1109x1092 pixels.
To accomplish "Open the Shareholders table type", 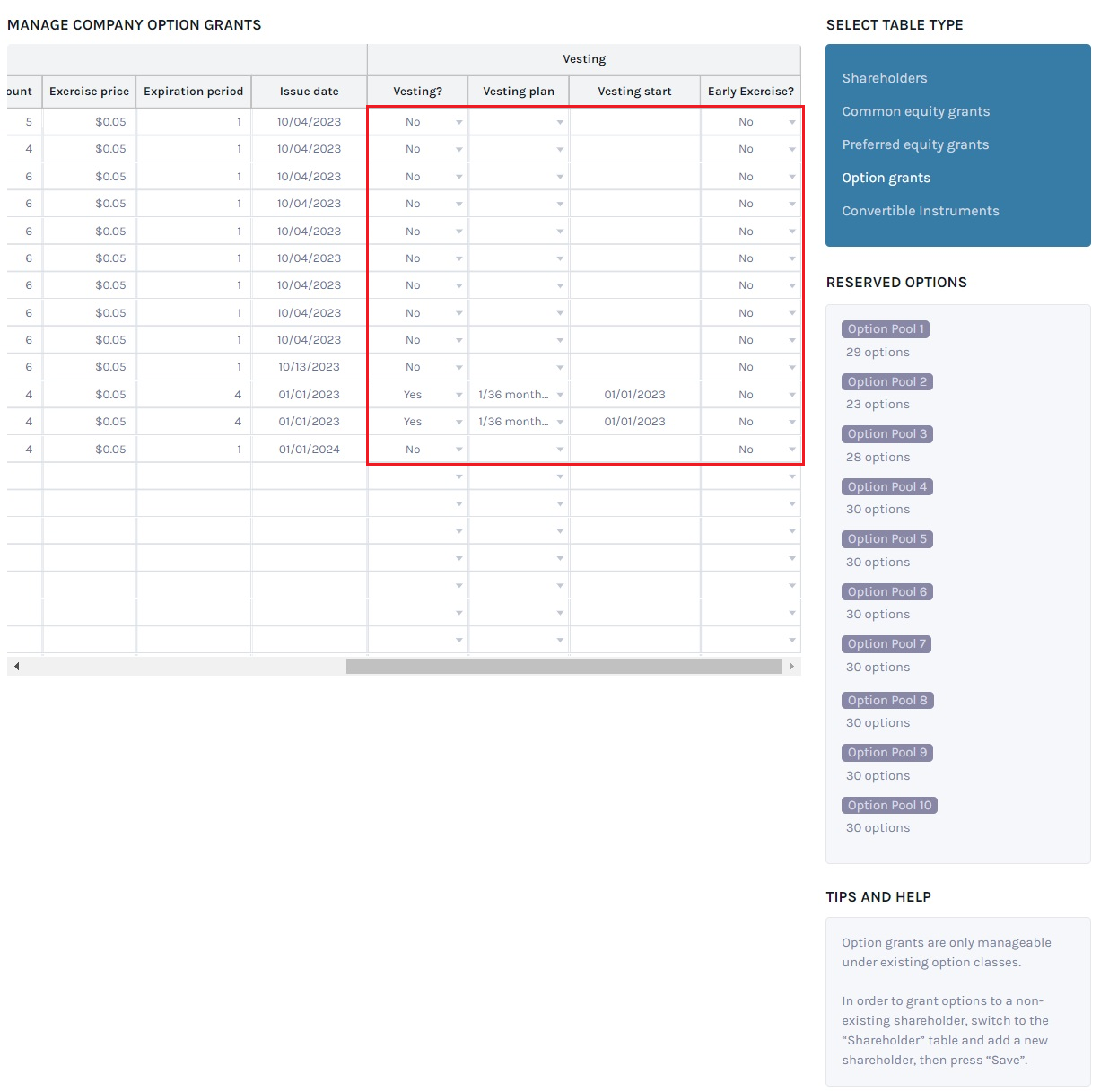I will pyautogui.click(x=884, y=78).
